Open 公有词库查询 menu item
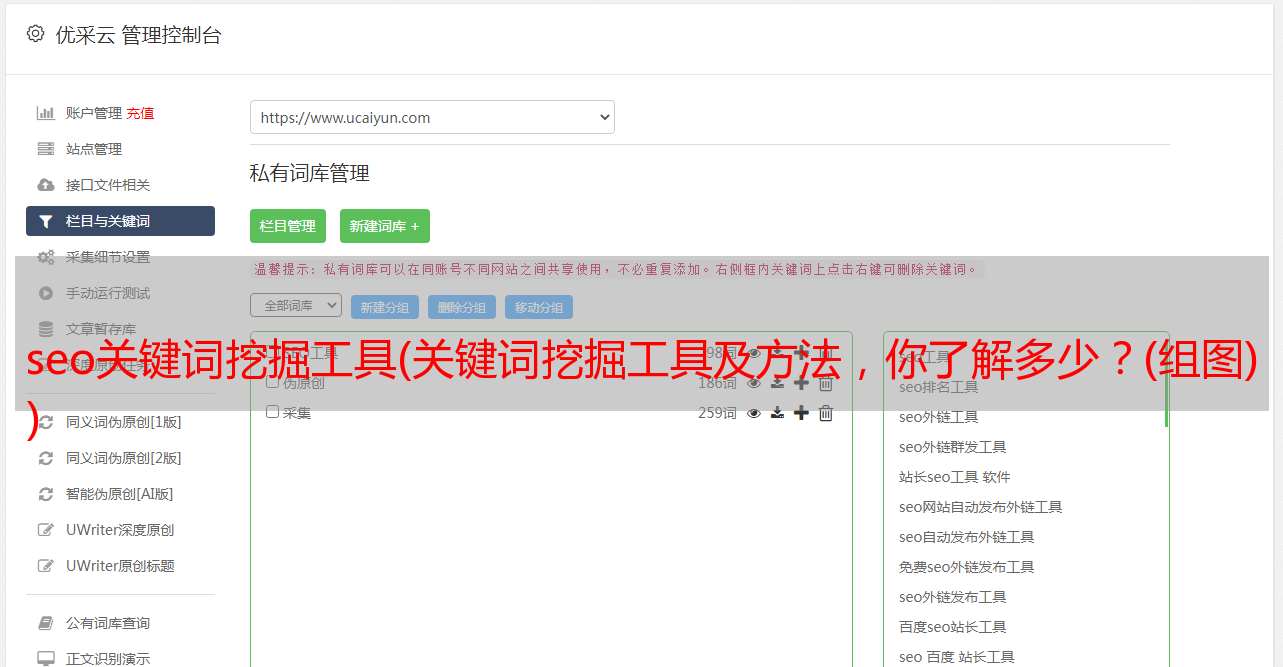The image size is (1283, 667). [108, 623]
